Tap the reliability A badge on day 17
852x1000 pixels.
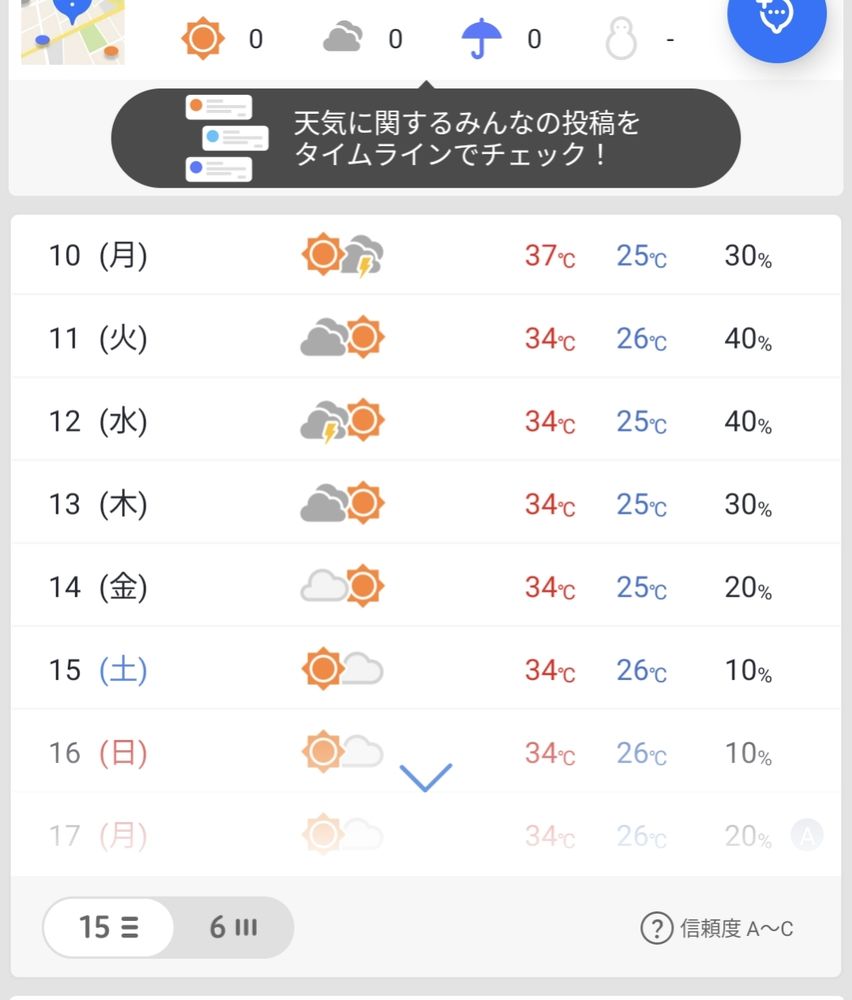(x=807, y=835)
